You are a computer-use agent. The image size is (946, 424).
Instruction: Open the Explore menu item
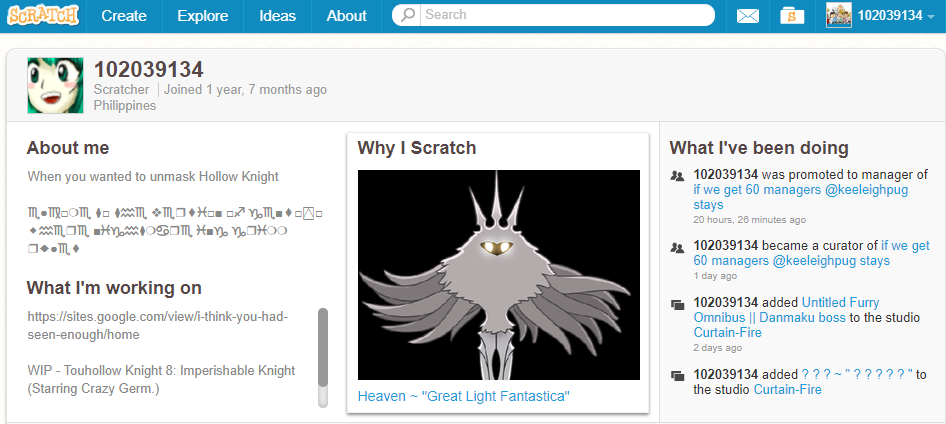click(203, 16)
